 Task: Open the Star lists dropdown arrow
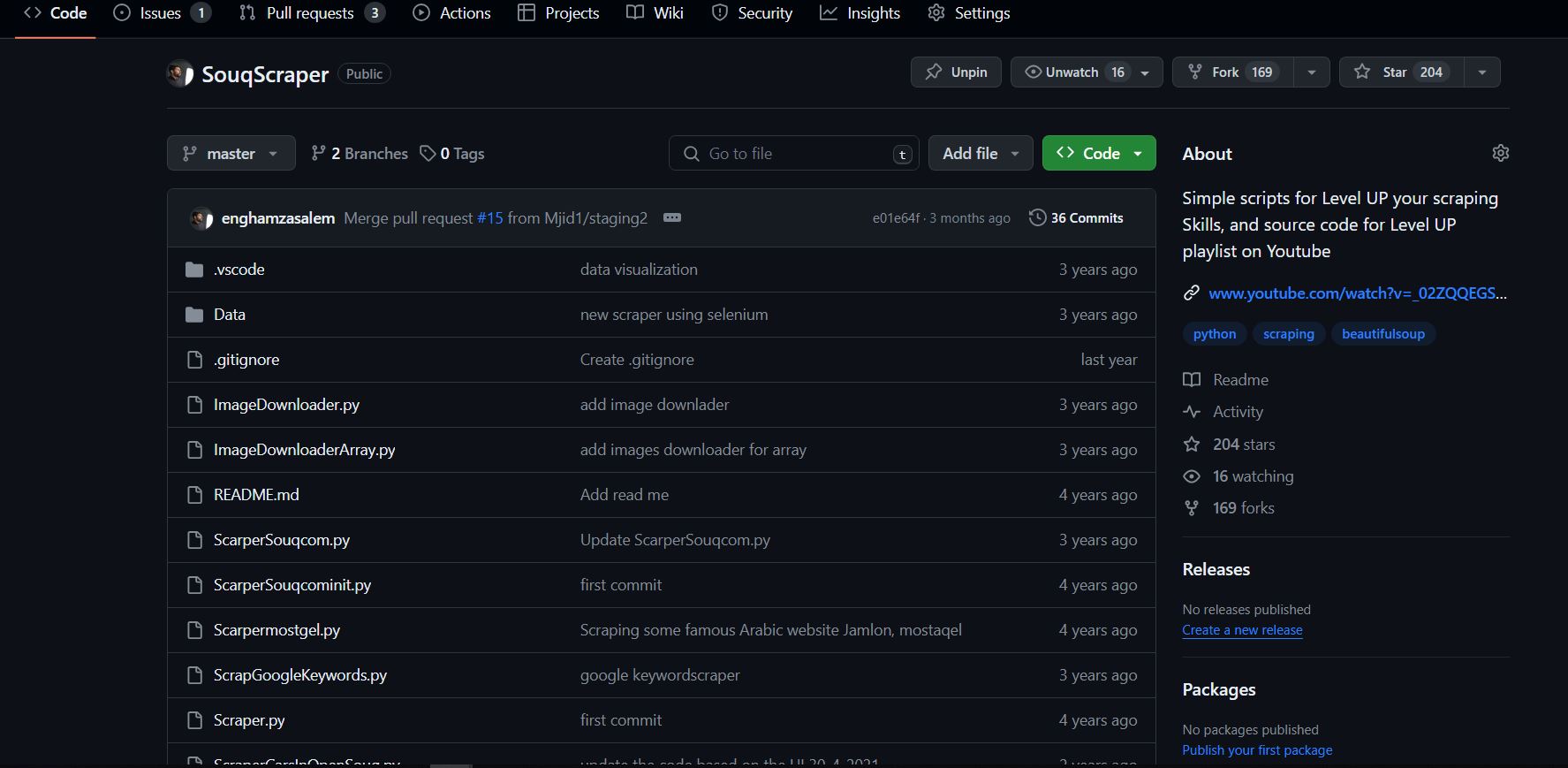pos(1482,72)
